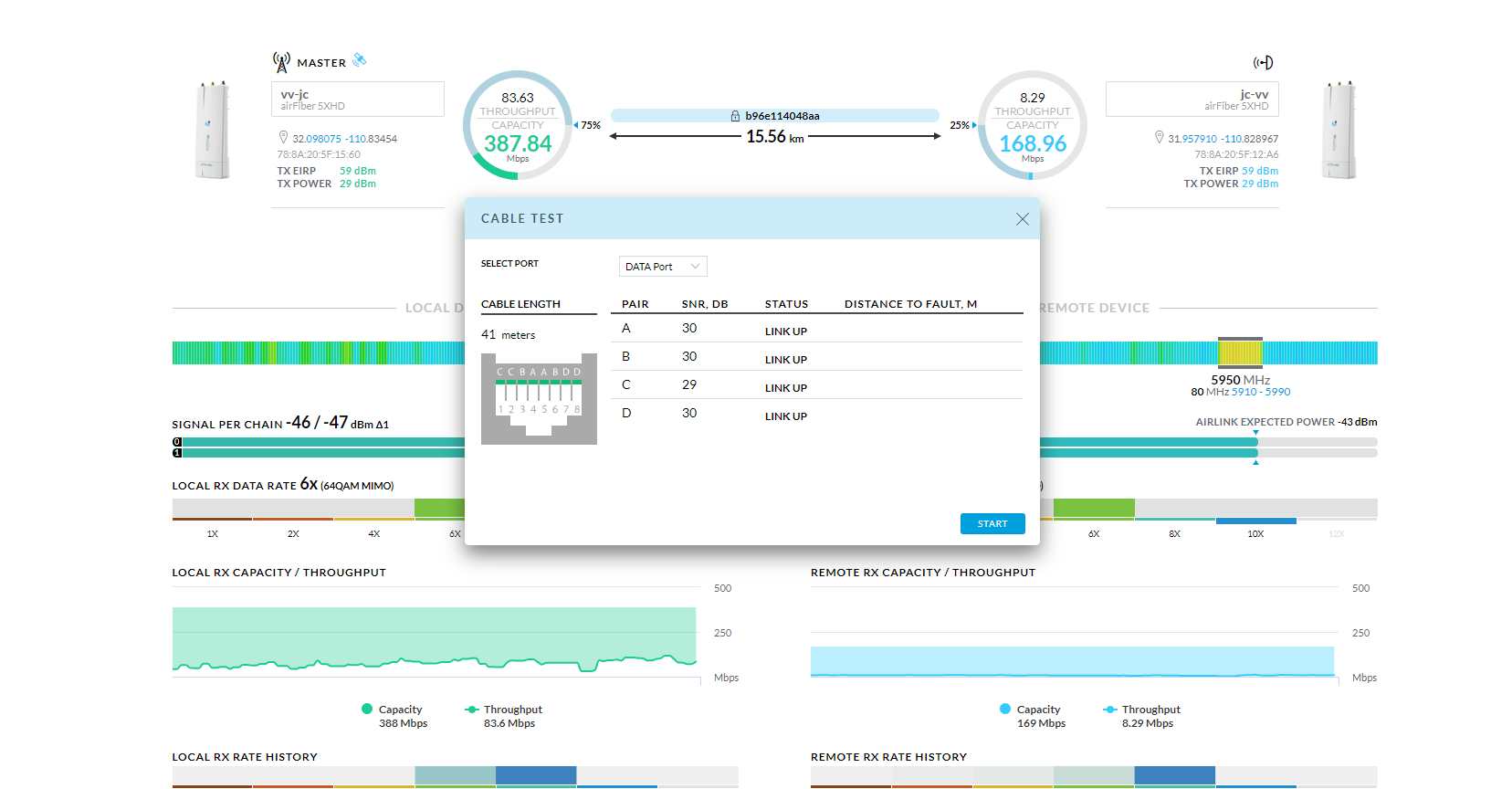Toggle Throughput legend in local RX chart
This screenshot has height=789, width=1512.
[x=503, y=710]
